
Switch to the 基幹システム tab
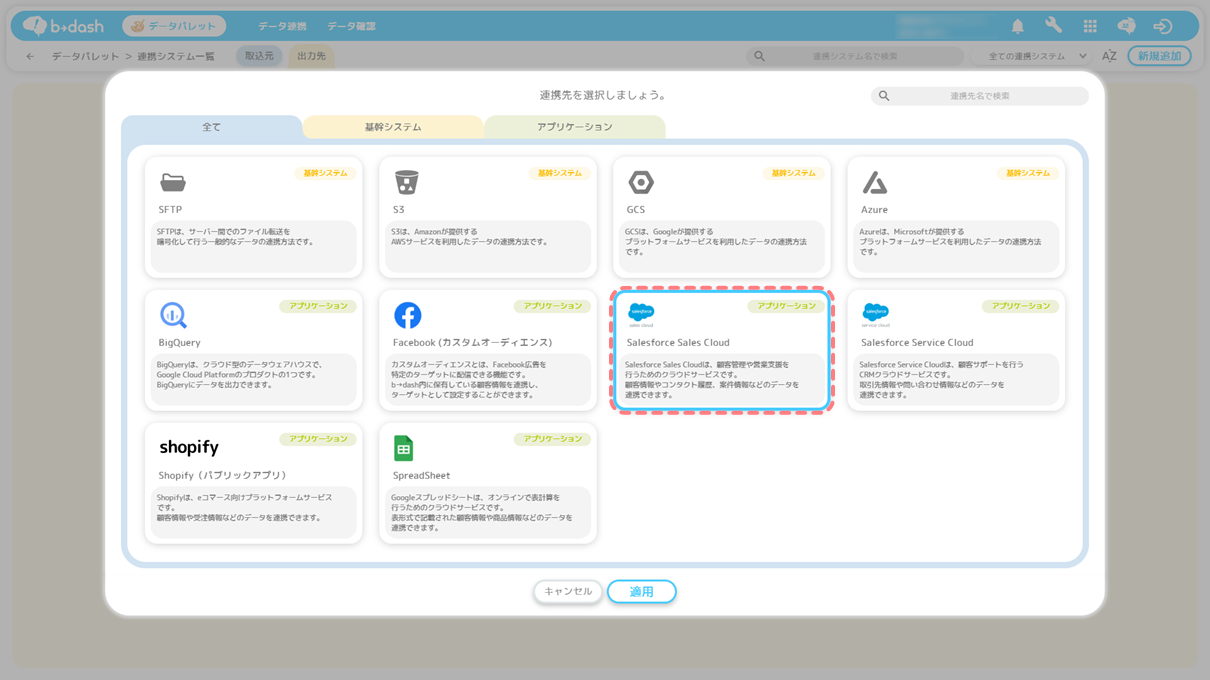(393, 127)
